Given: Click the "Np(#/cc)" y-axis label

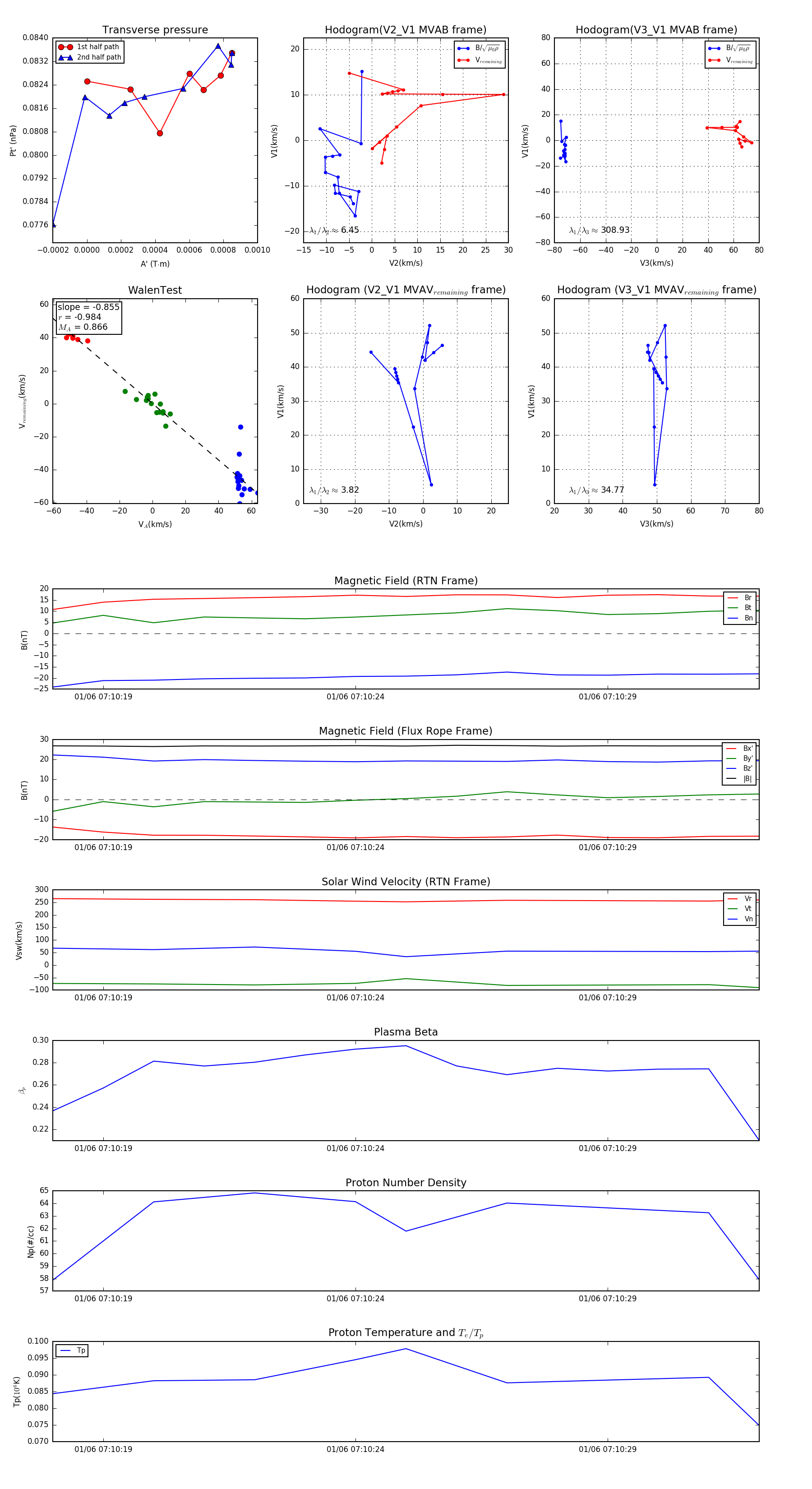Looking at the screenshot, I should click(x=31, y=1241).
